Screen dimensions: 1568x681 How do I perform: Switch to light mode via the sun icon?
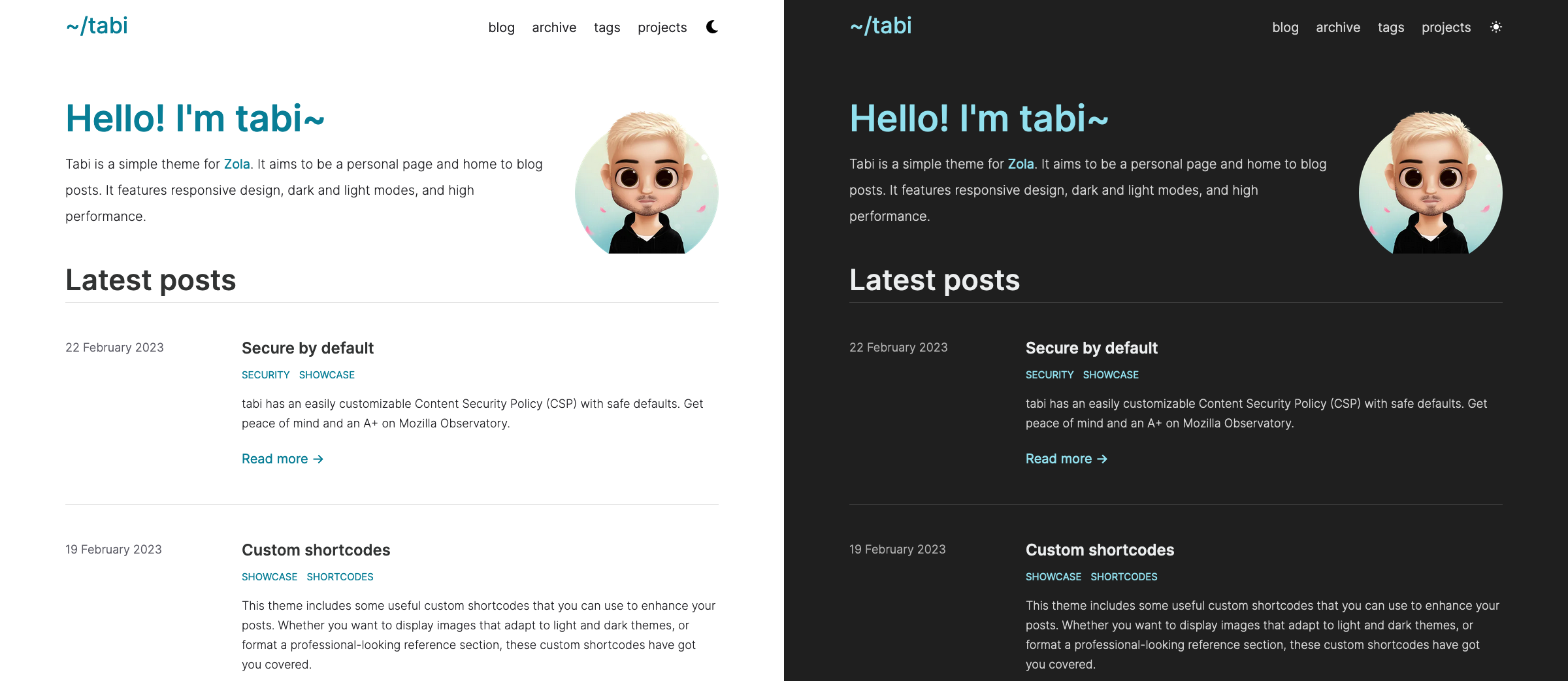pos(1495,27)
